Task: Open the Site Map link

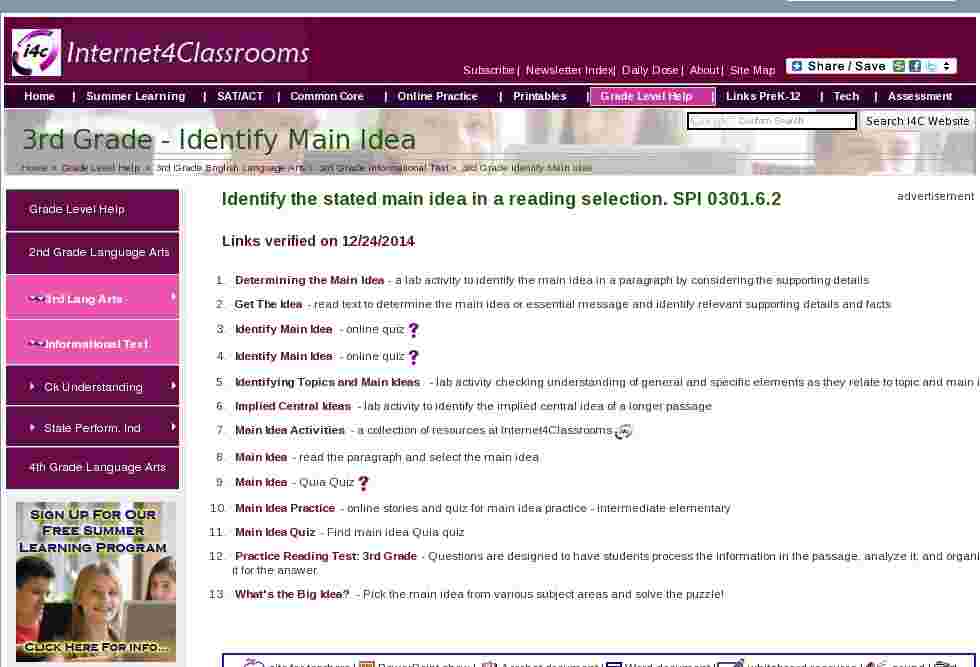Action: point(752,70)
